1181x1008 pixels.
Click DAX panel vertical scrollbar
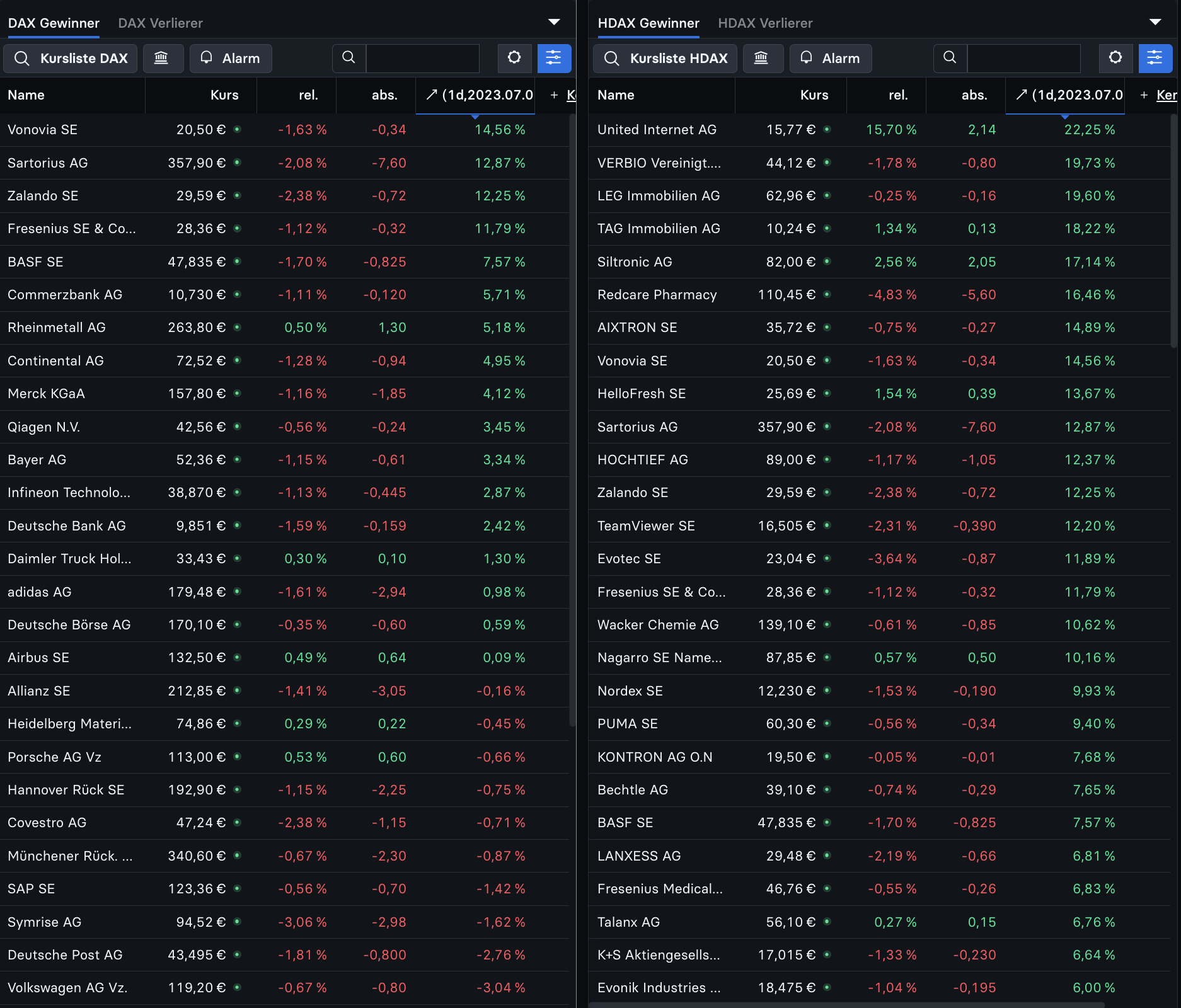point(572,420)
